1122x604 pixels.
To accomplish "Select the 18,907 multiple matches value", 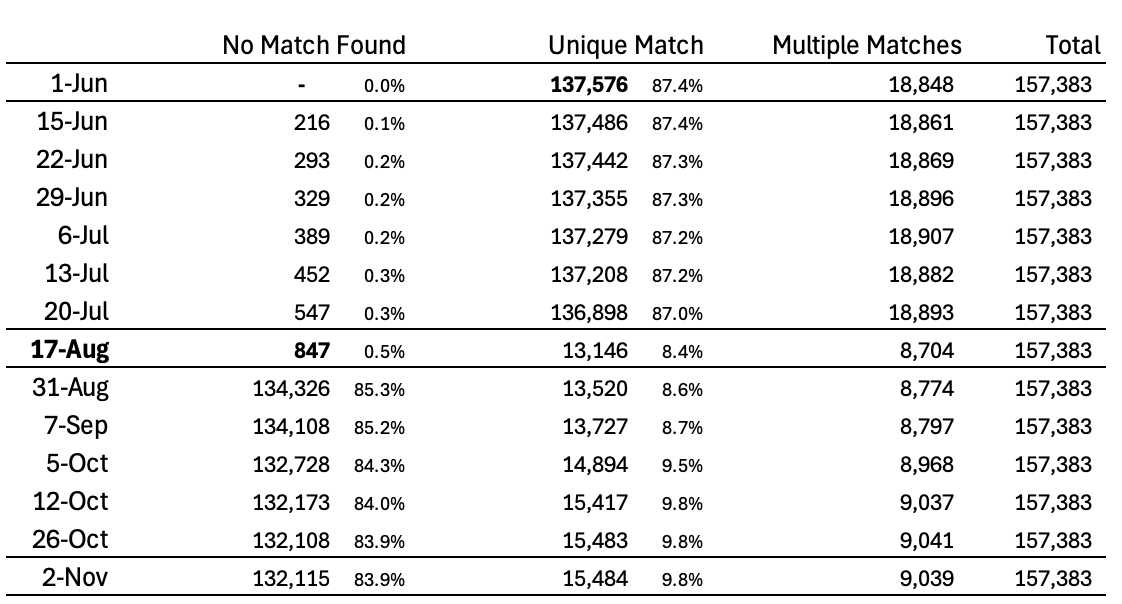I will click(x=922, y=236).
